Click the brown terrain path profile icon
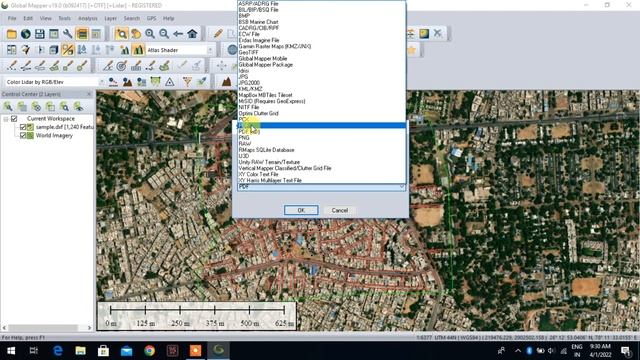This screenshot has width=640, height=360. 227,82
